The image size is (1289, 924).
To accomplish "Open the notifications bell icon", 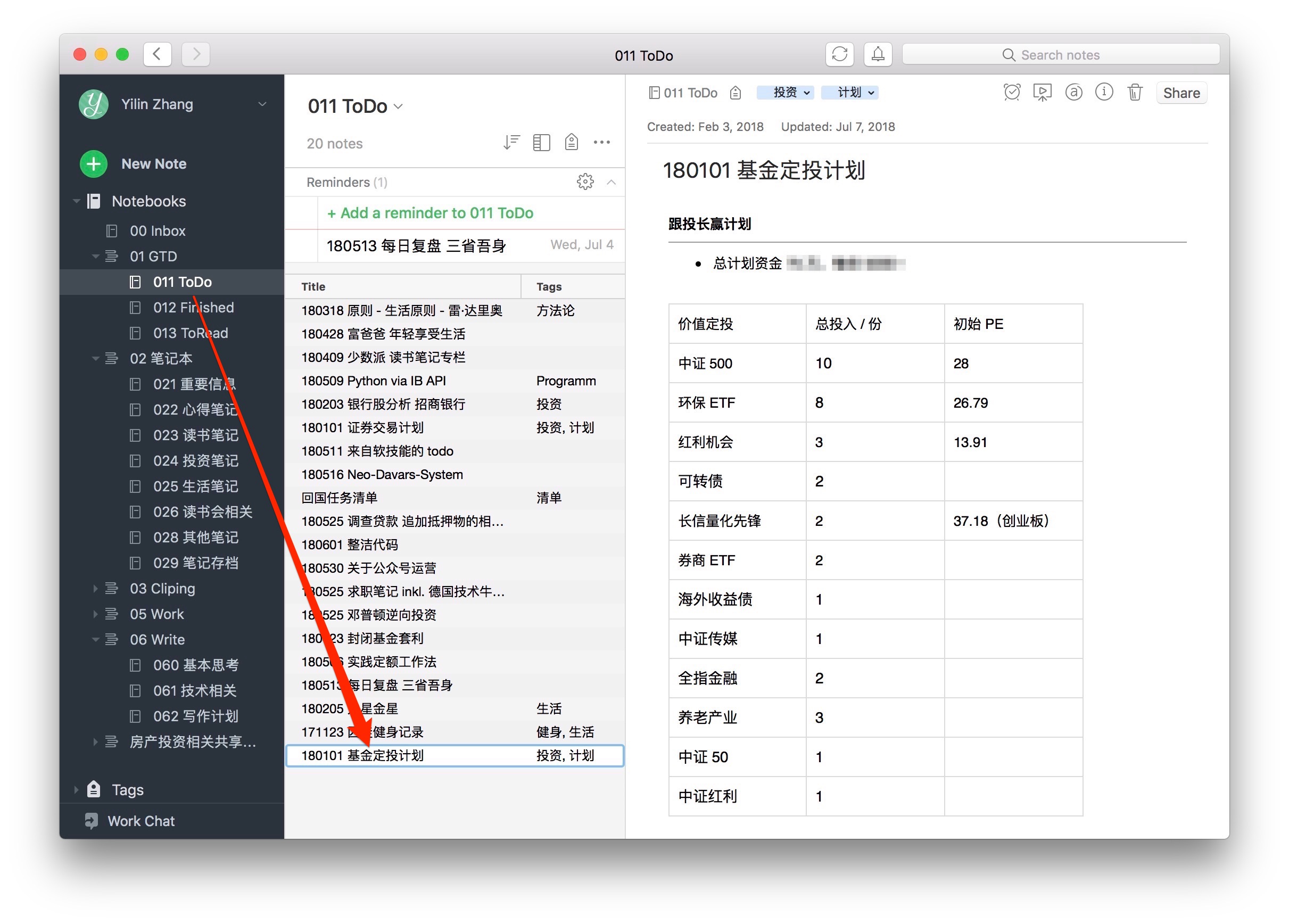I will click(x=878, y=54).
